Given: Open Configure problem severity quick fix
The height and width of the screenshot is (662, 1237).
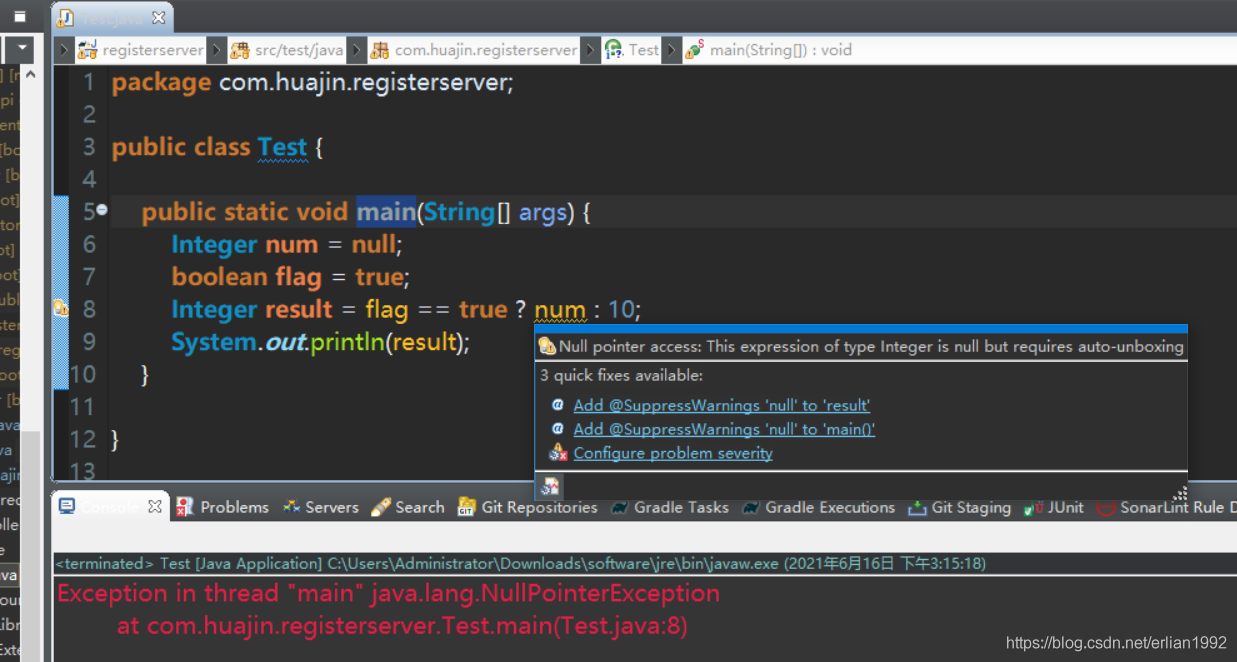Looking at the screenshot, I should pyautogui.click(x=673, y=453).
